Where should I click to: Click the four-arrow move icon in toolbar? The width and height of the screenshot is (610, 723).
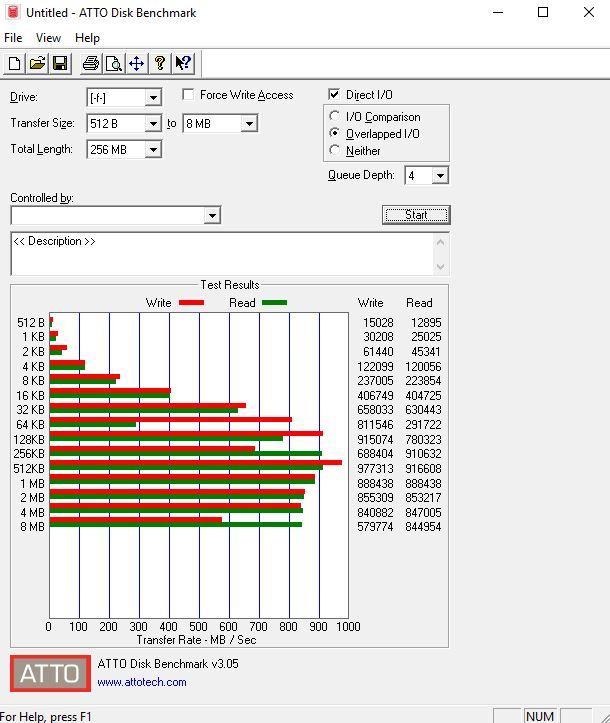(x=136, y=63)
